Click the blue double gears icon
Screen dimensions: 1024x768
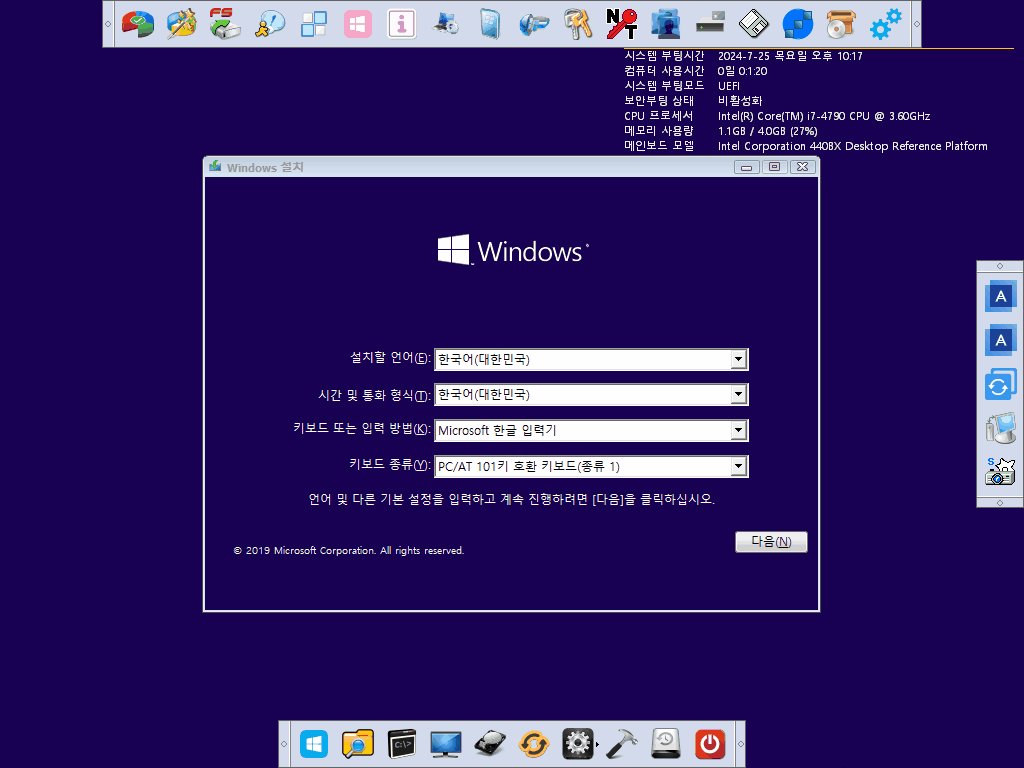pos(886,24)
